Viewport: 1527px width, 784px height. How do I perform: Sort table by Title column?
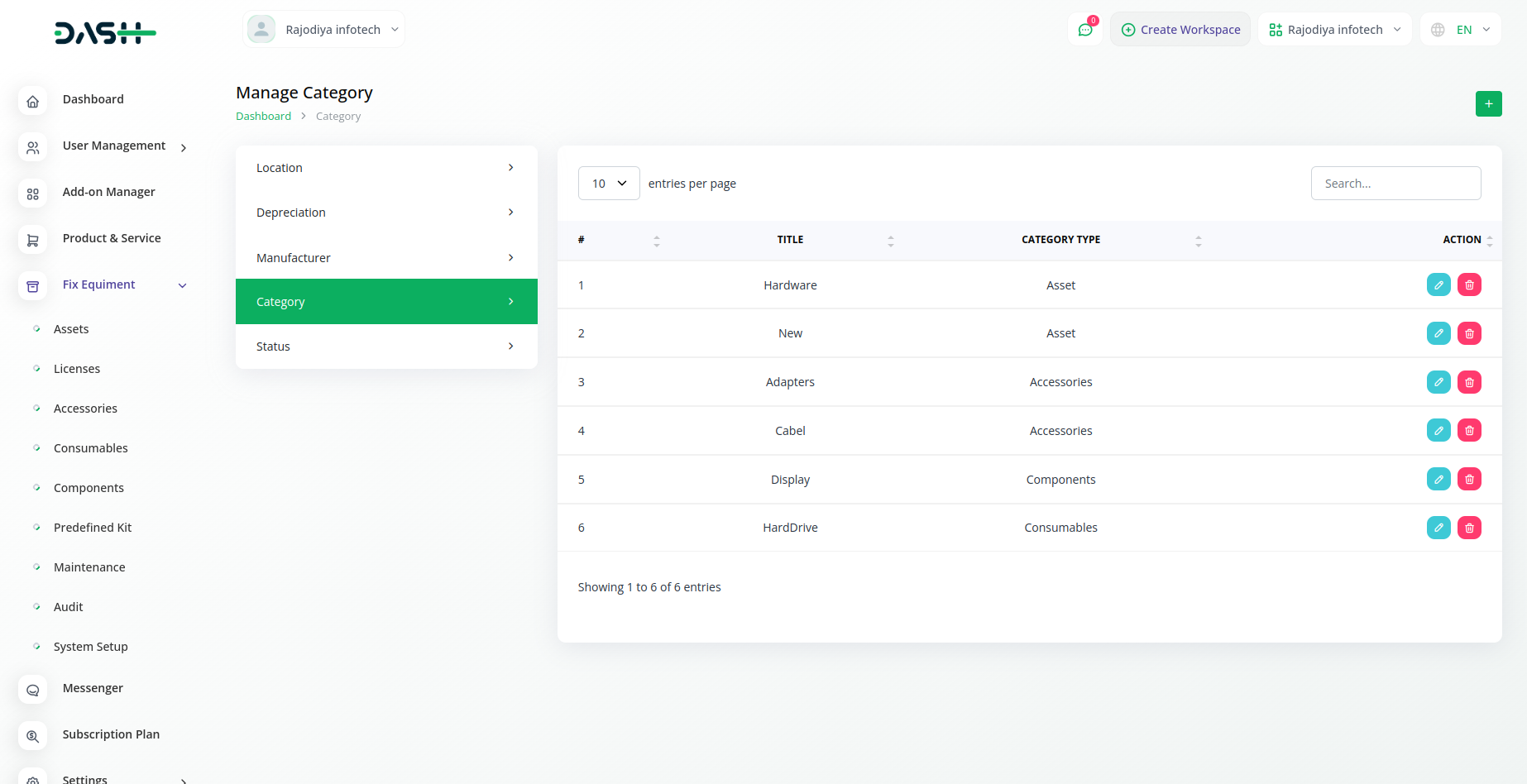pyautogui.click(x=890, y=241)
